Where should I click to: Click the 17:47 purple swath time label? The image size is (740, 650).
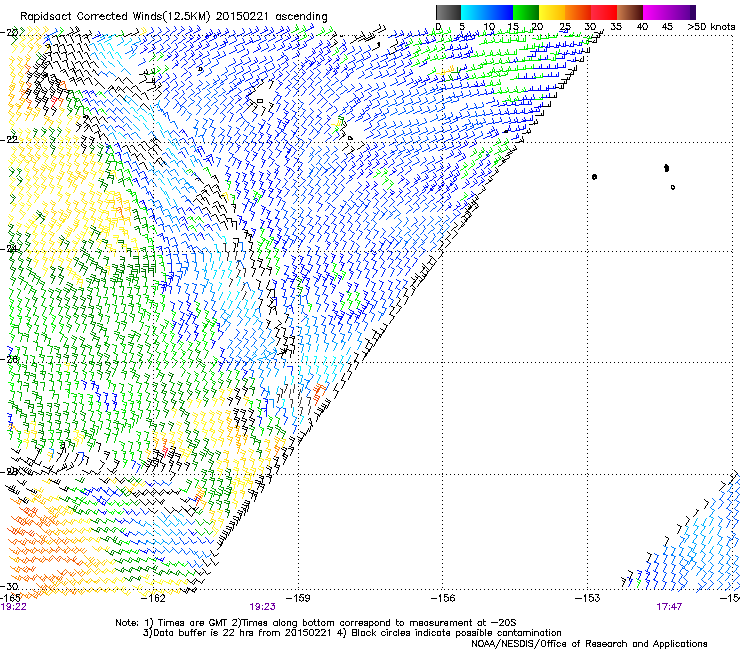[669, 607]
